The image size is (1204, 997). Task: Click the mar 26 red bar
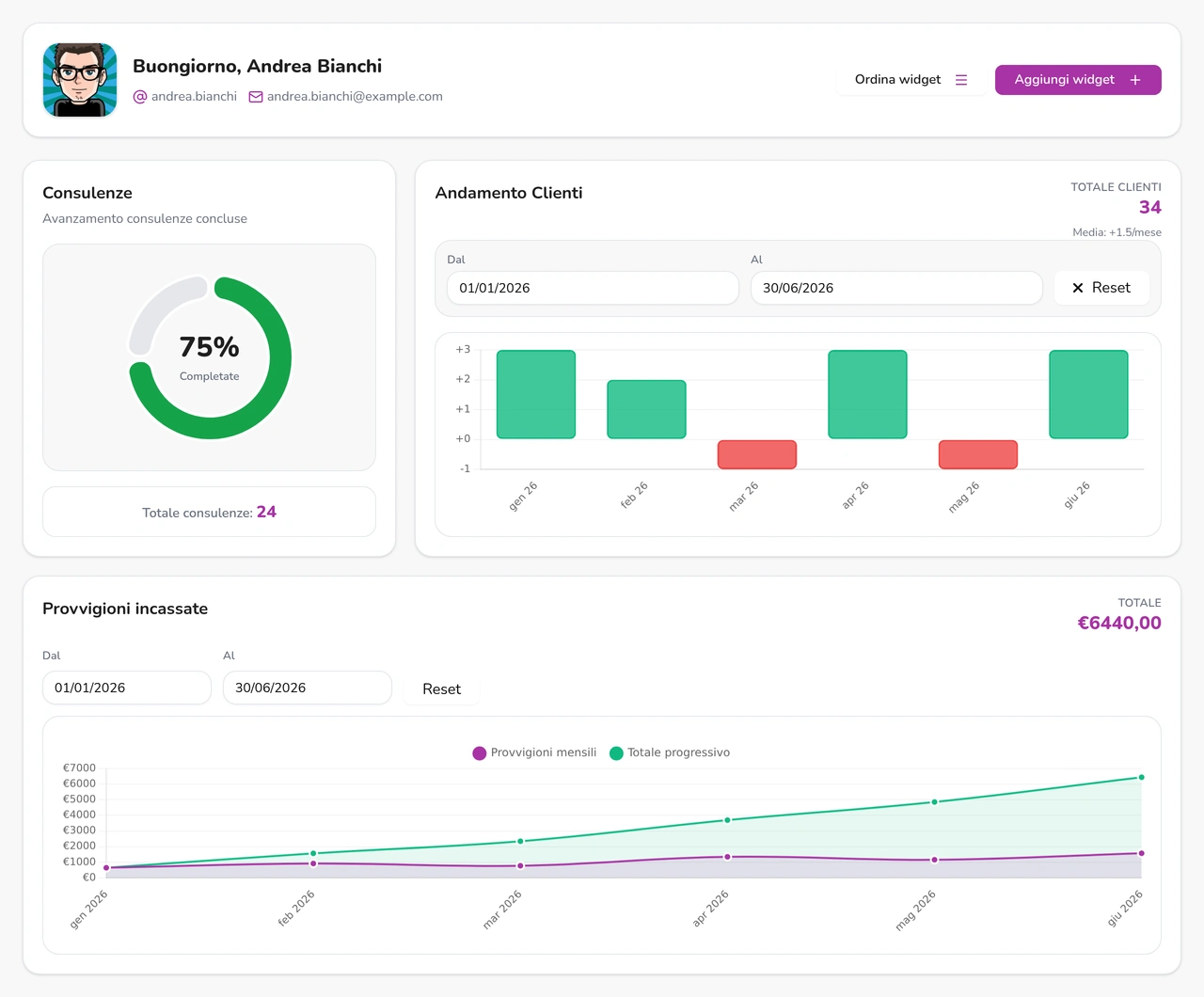pos(757,454)
